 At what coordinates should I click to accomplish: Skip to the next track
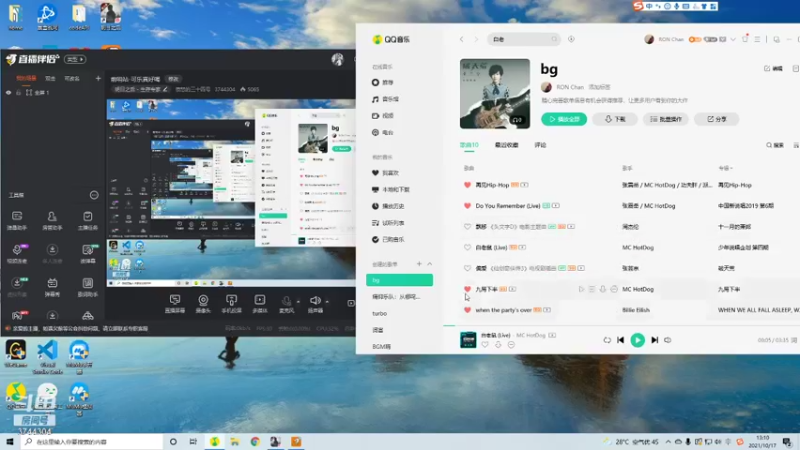pos(655,340)
